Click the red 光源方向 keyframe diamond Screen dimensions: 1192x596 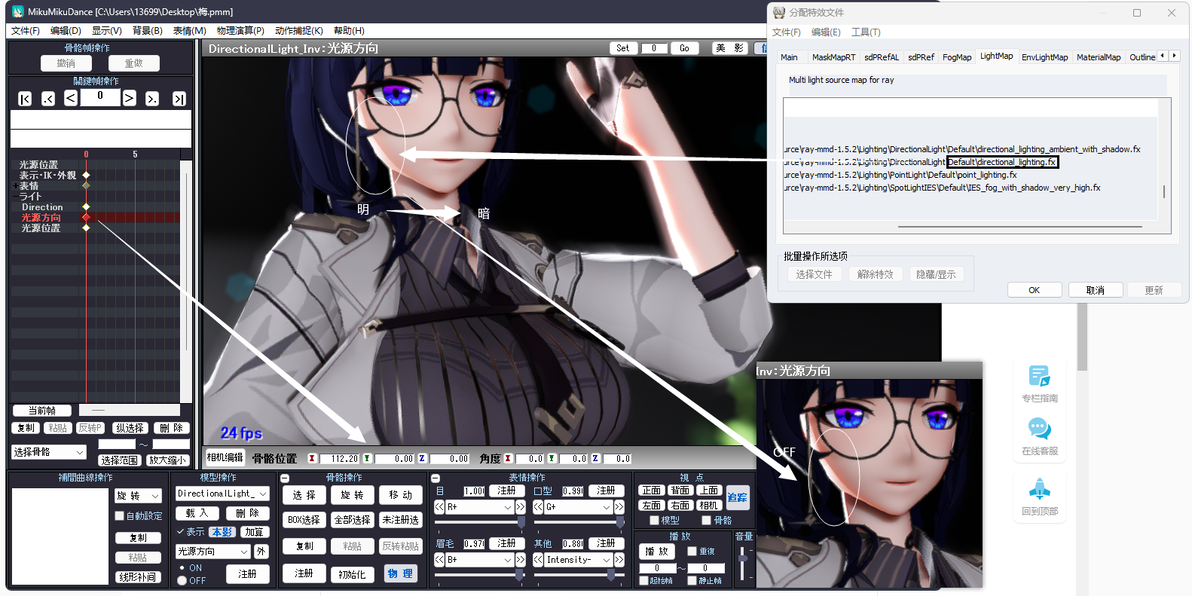click(x=86, y=217)
